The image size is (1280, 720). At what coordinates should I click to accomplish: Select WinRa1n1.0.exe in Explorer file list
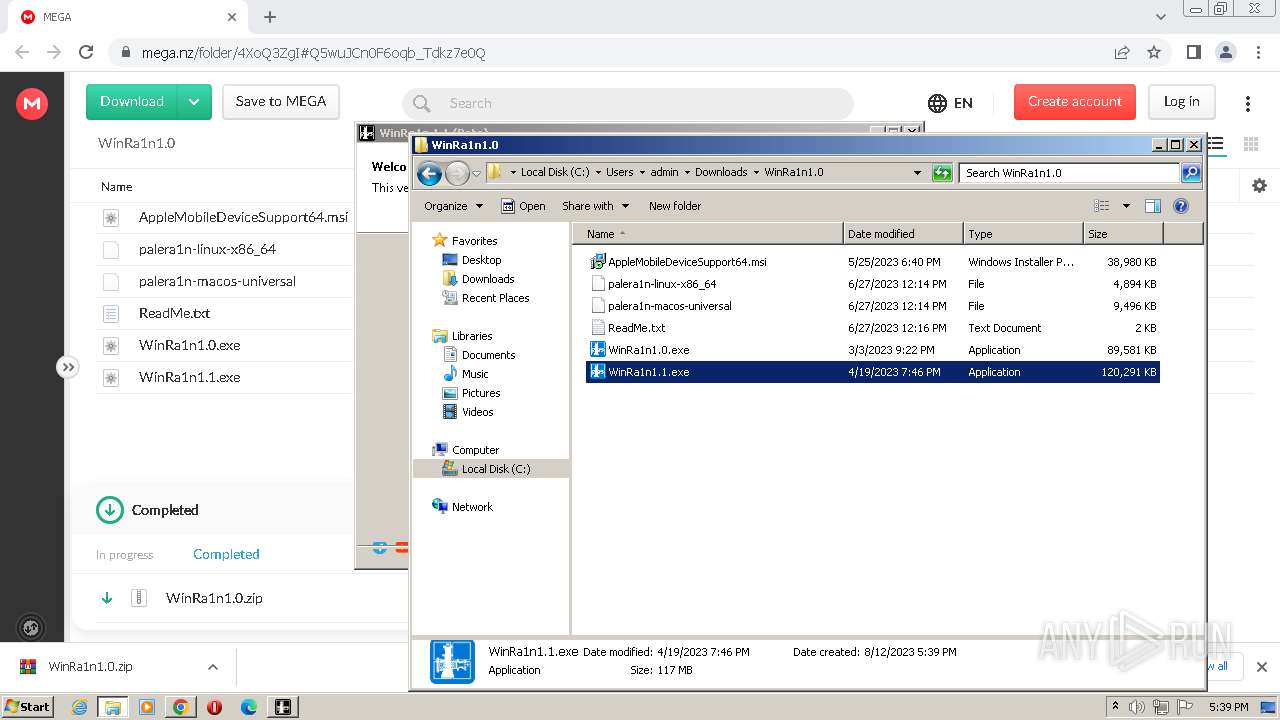tap(648, 350)
